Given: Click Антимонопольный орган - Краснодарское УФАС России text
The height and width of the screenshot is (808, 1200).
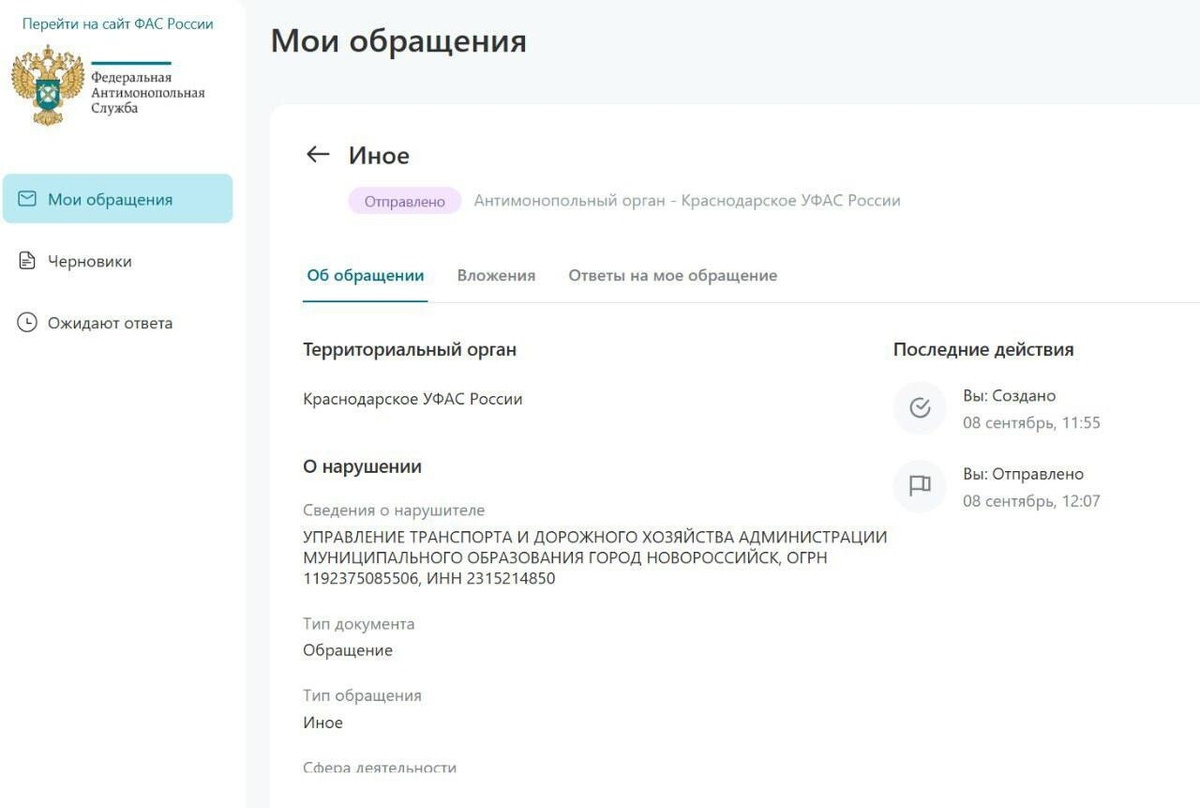Looking at the screenshot, I should tap(687, 200).
